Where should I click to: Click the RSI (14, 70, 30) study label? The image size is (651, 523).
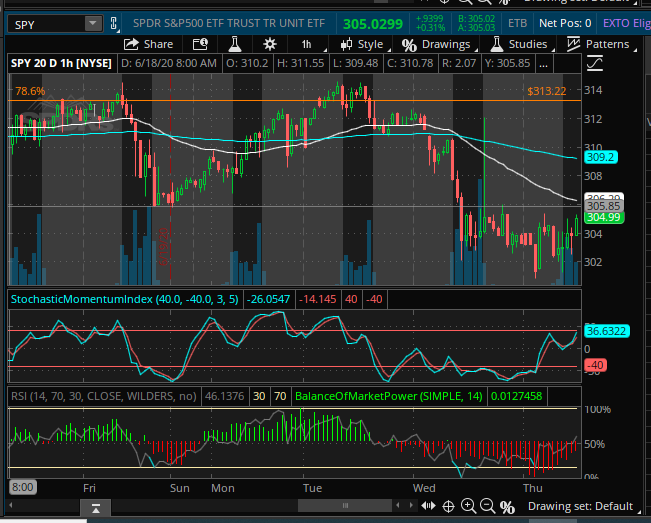(104, 396)
